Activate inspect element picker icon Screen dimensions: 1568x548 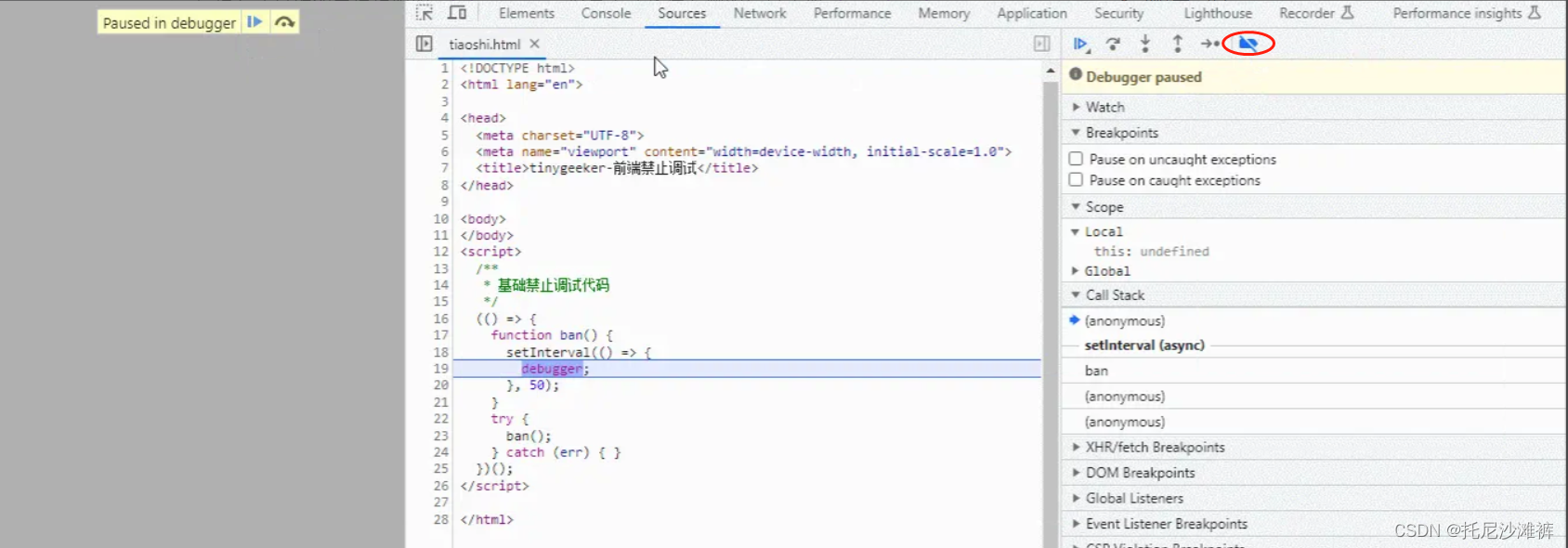(425, 13)
